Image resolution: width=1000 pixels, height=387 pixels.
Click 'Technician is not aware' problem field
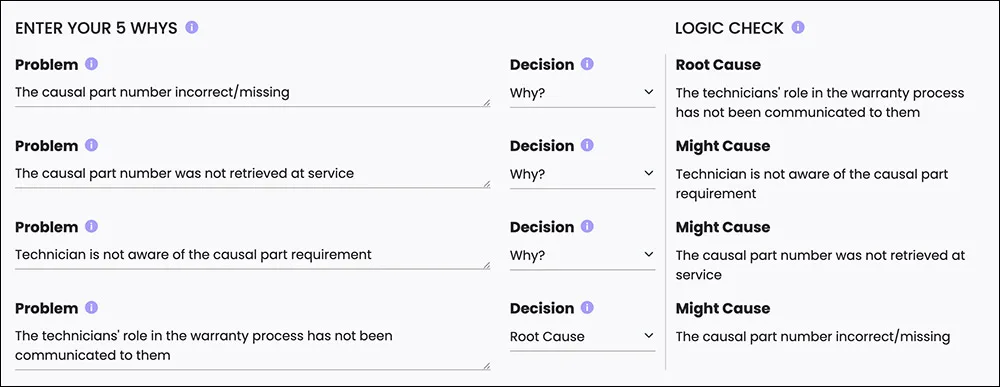point(253,255)
